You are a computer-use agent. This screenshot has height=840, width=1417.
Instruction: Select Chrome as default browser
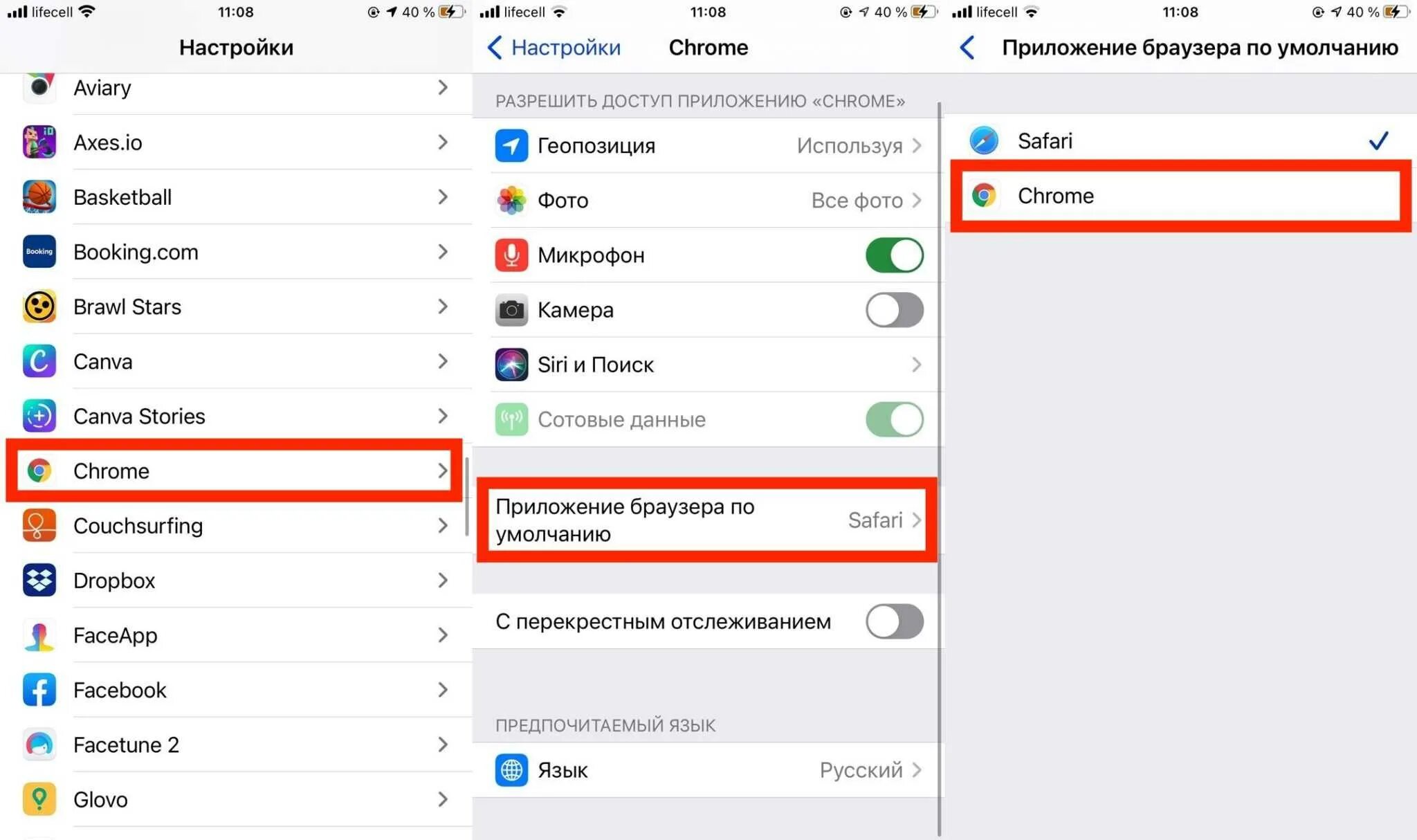pos(1181,195)
